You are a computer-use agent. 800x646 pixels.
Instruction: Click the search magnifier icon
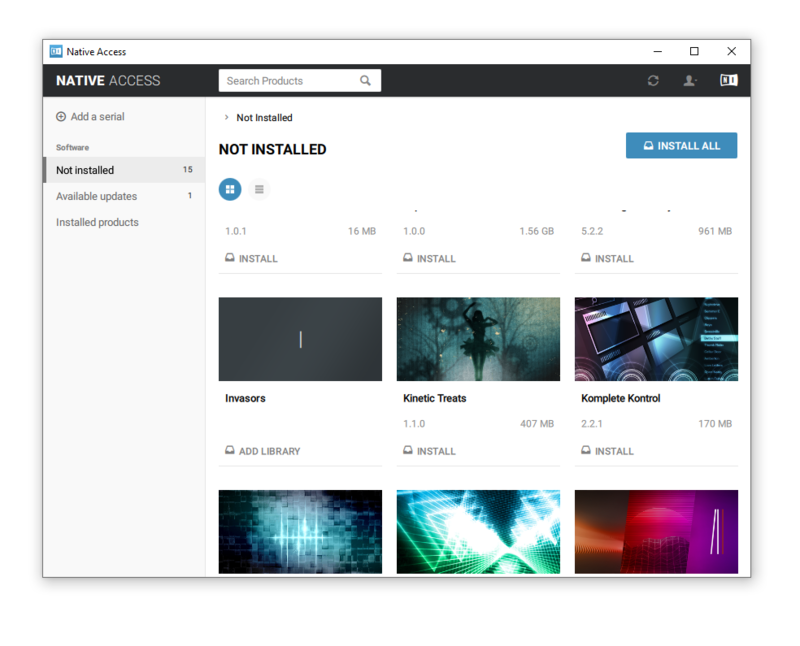(x=365, y=81)
